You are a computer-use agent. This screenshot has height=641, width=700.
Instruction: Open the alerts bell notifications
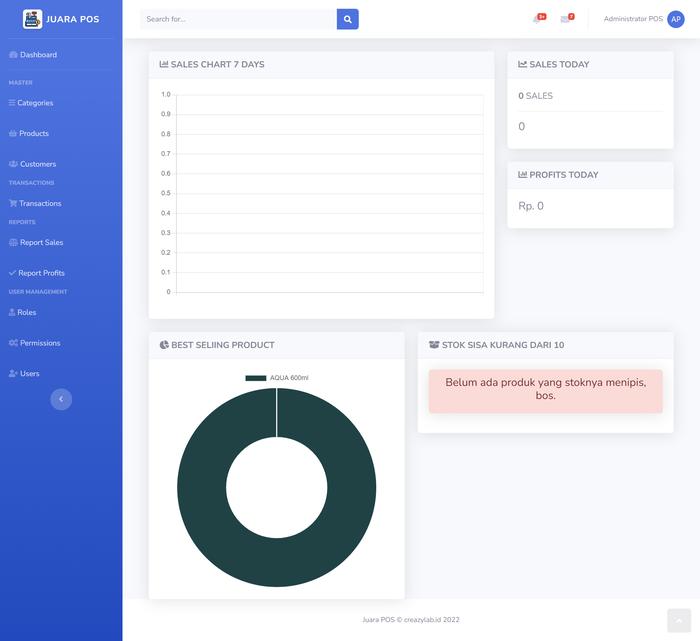(x=538, y=19)
